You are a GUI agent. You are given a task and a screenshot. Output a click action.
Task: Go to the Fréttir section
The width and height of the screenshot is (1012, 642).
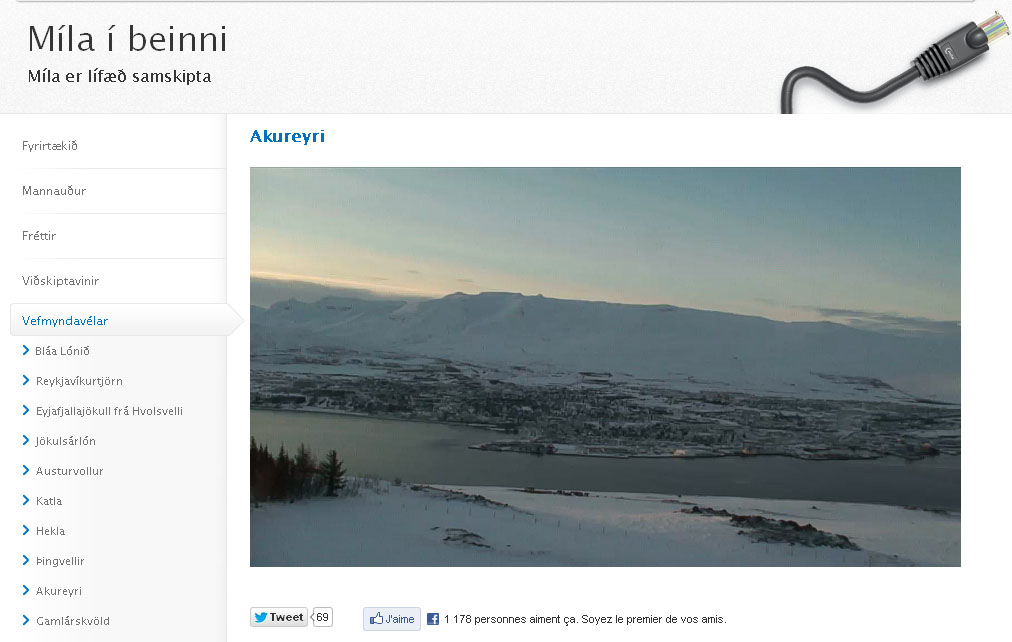(39, 236)
